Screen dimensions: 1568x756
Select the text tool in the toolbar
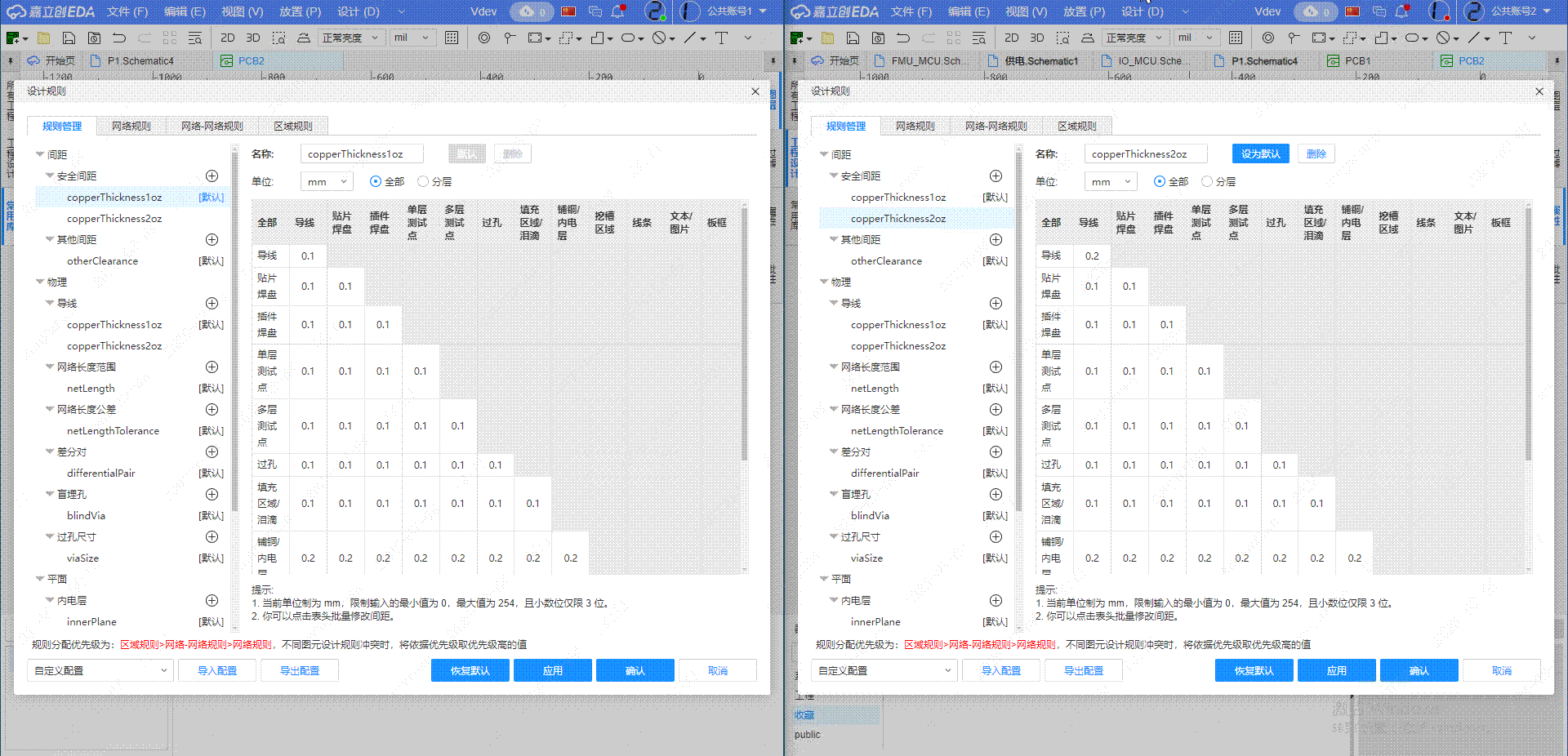click(x=722, y=38)
